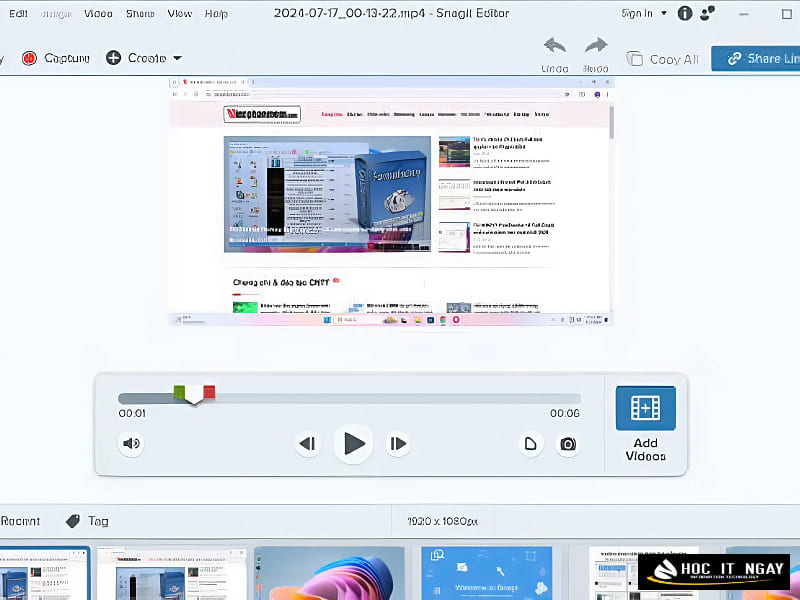Open the Edit menu
Viewport: 800px width, 600px height.
tap(18, 14)
